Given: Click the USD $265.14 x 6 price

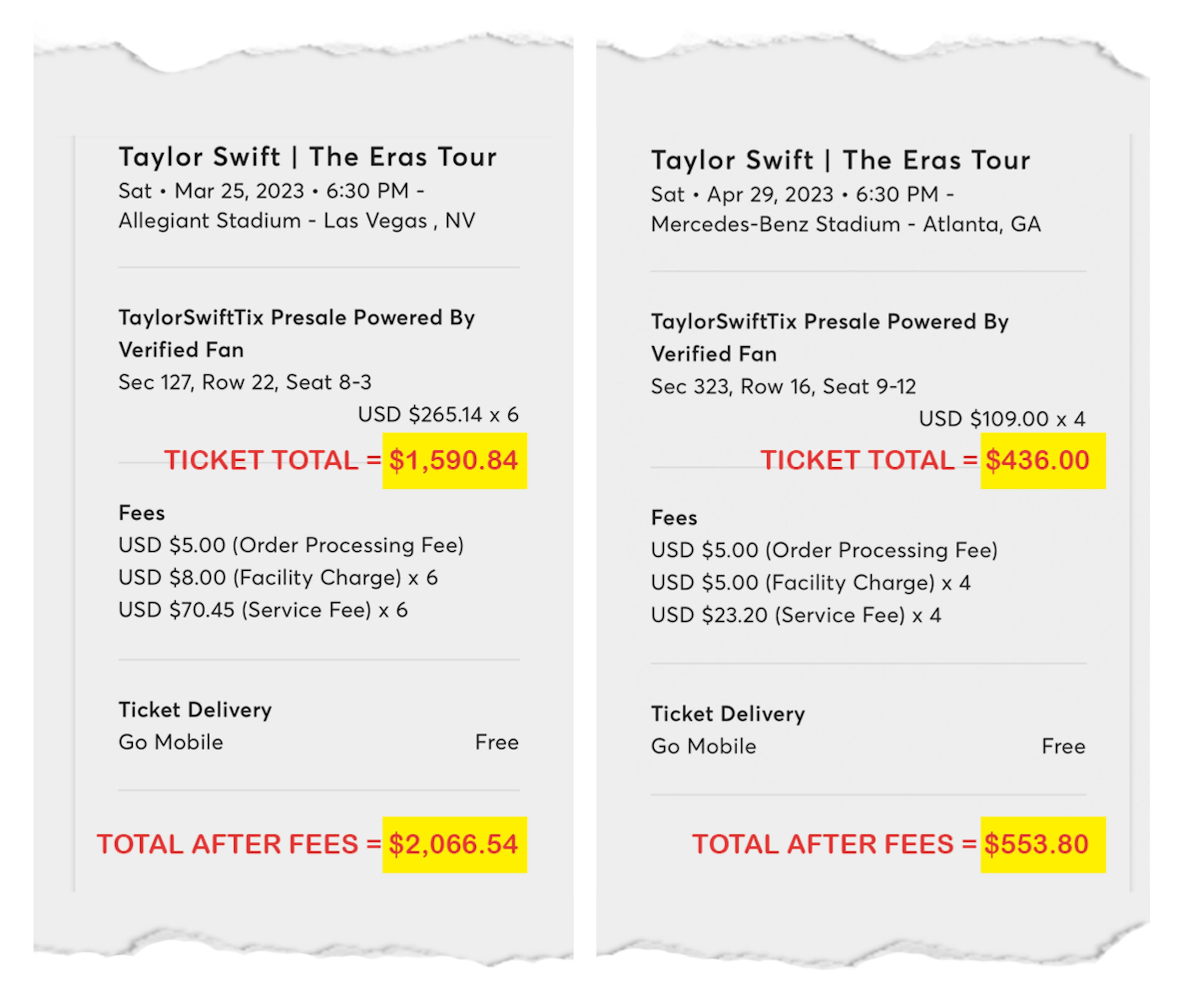Looking at the screenshot, I should tap(438, 415).
